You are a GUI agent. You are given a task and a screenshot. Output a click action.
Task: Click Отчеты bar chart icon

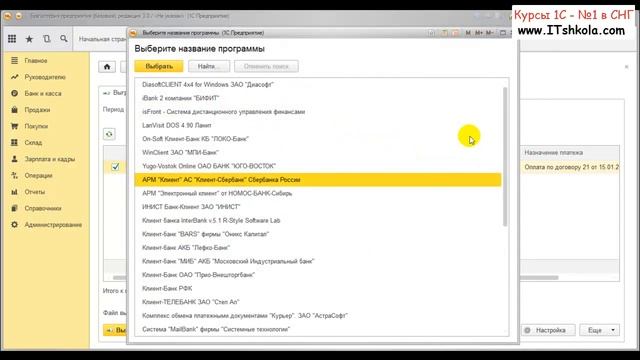[14, 191]
